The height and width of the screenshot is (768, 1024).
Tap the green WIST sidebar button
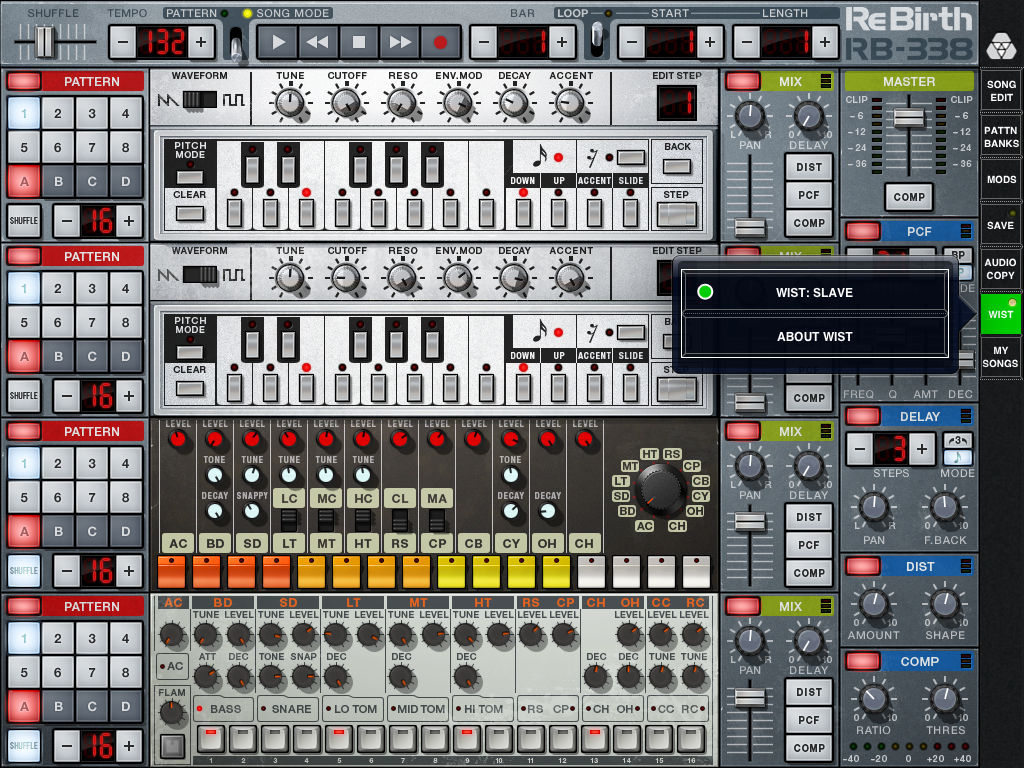[1000, 314]
